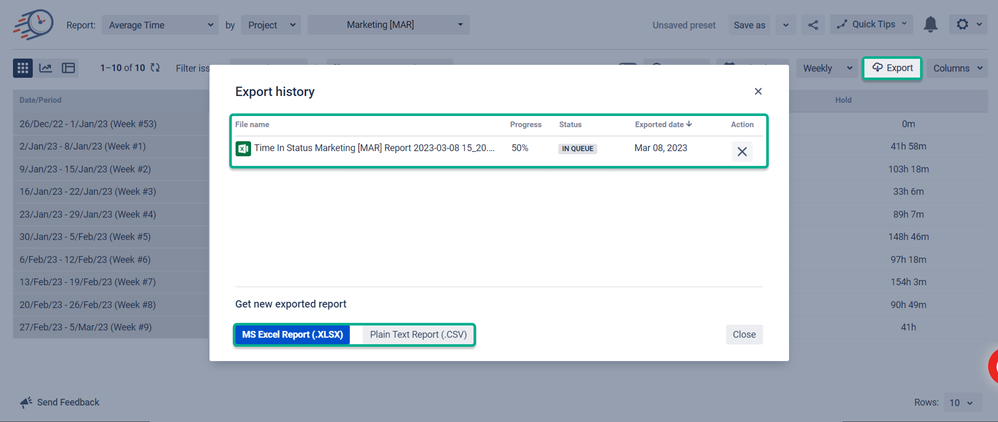
Task: Click row 30/Jan/23 - 5/Feb/23 (Week #5)
Action: [85, 237]
